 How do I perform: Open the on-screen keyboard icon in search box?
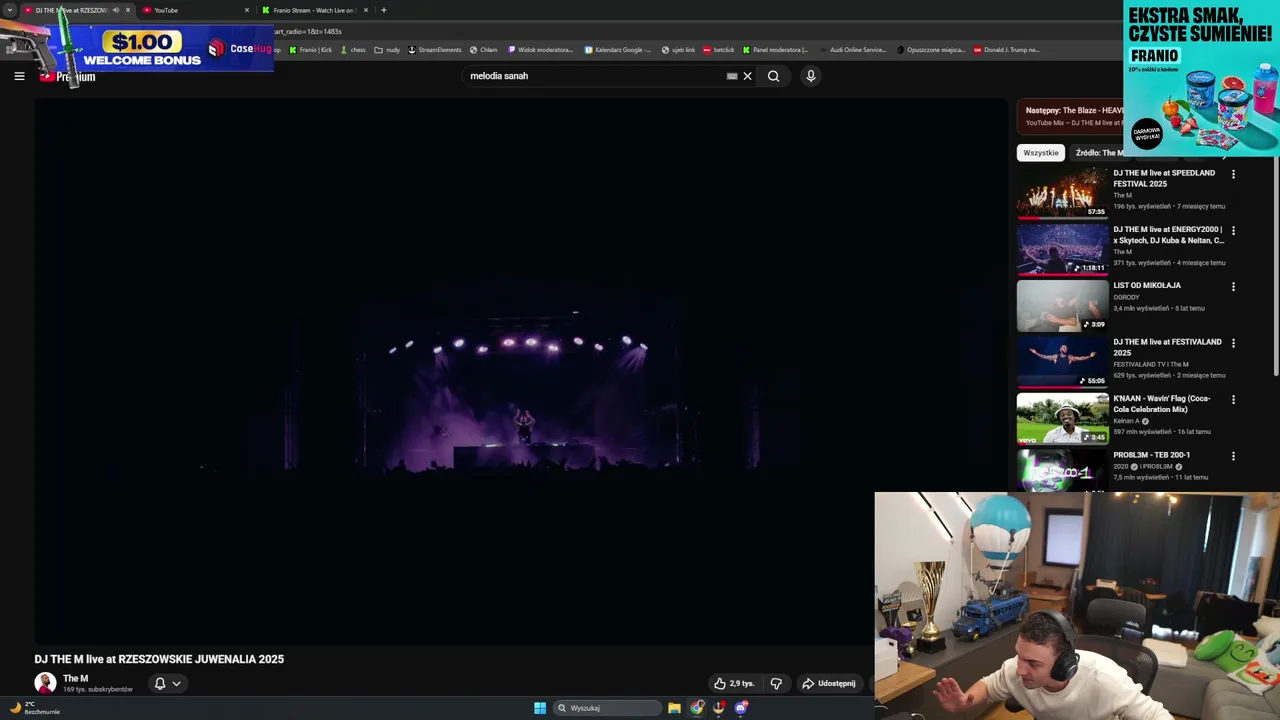point(732,76)
